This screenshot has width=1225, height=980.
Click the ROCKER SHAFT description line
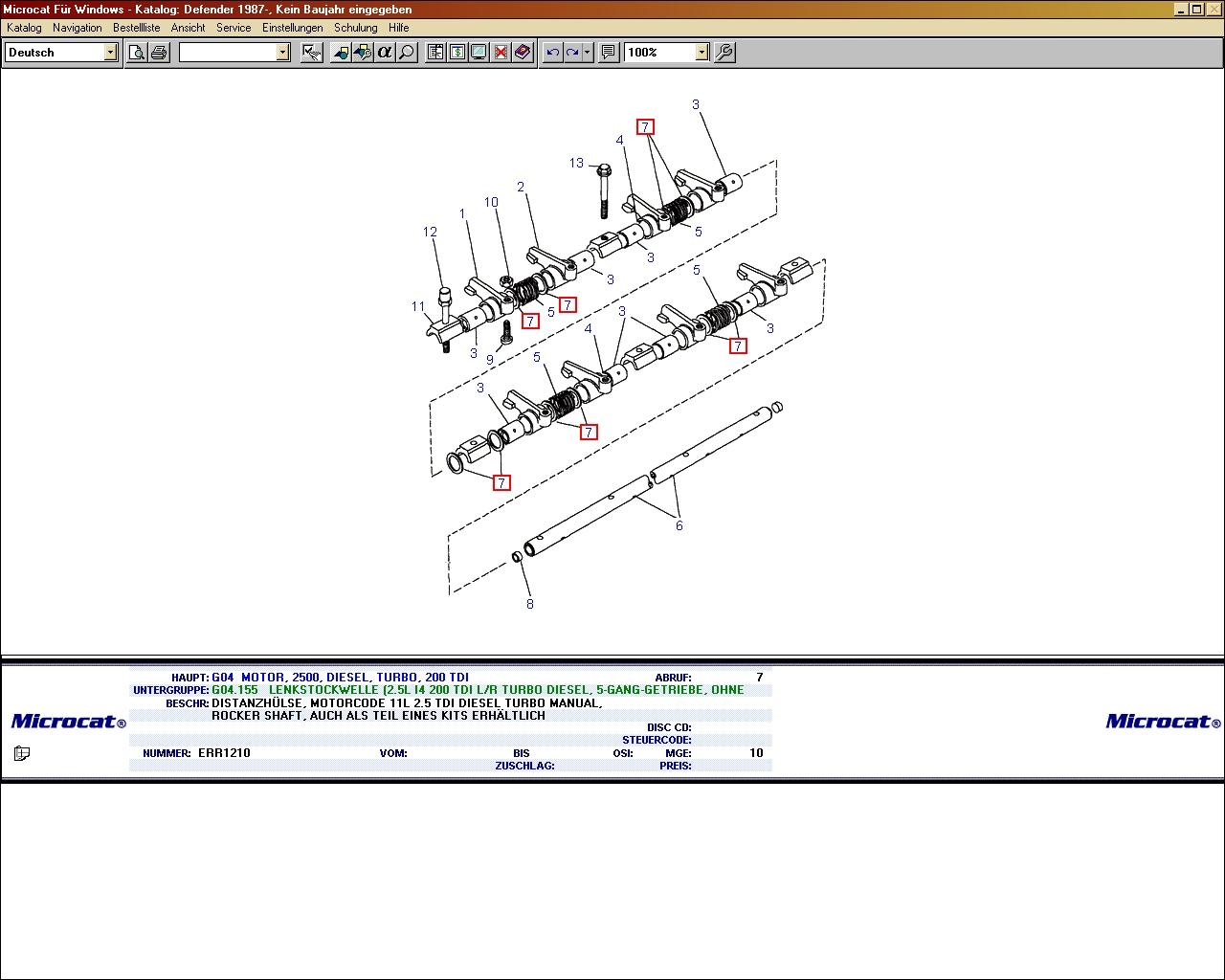[x=378, y=715]
